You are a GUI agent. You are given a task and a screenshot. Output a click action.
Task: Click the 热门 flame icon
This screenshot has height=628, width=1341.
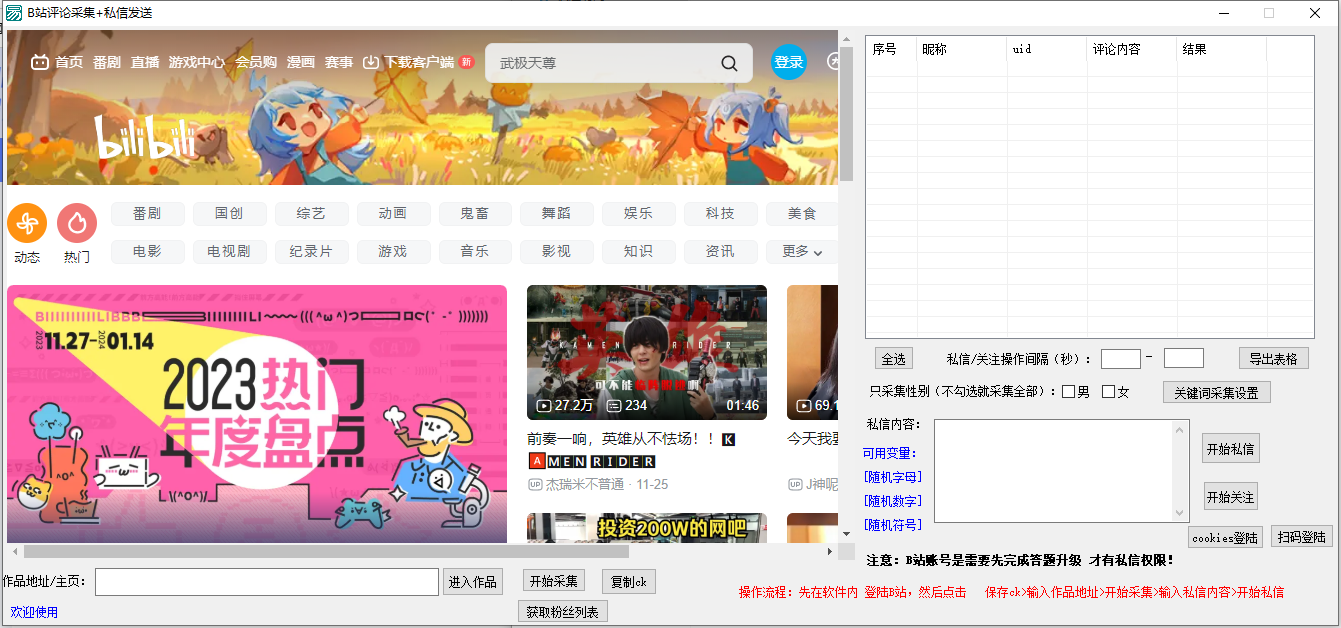77,223
